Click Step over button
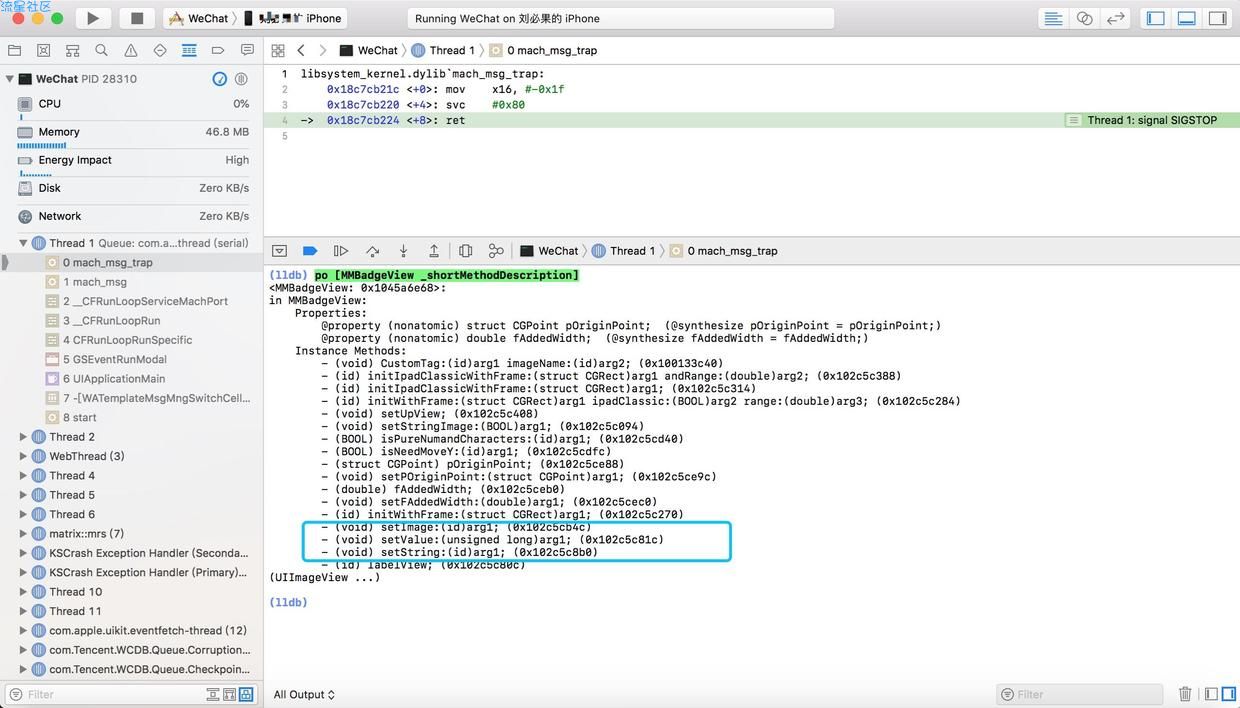Screen dimensions: 1240x708 click(x=372, y=251)
